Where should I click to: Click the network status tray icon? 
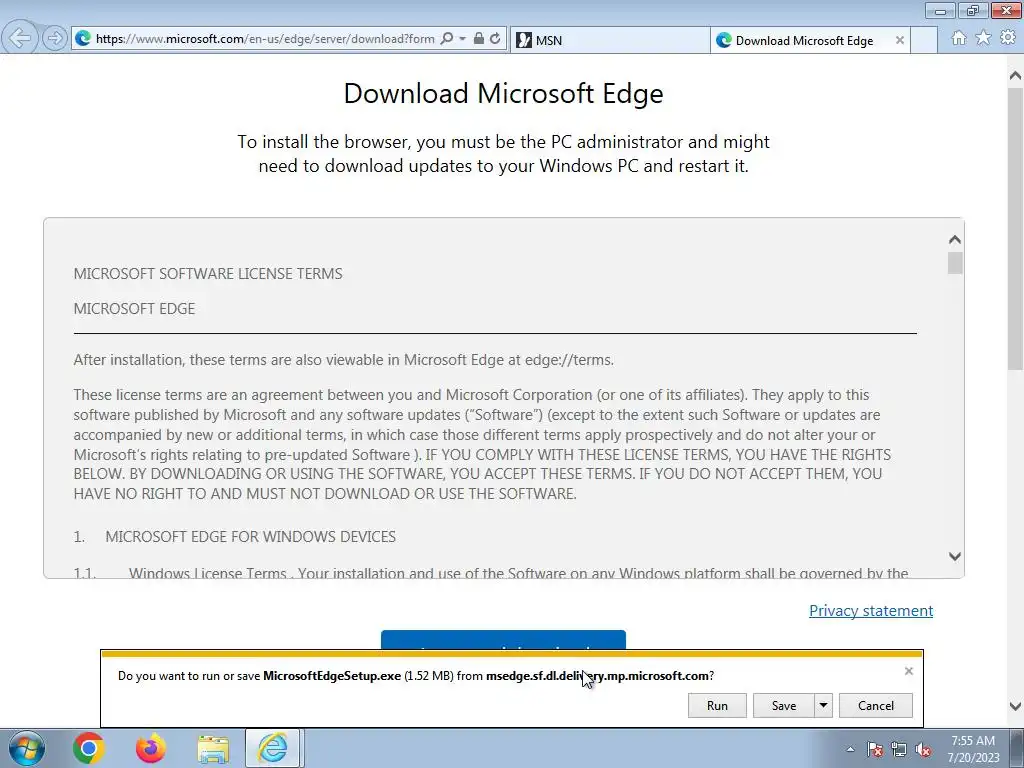(899, 749)
